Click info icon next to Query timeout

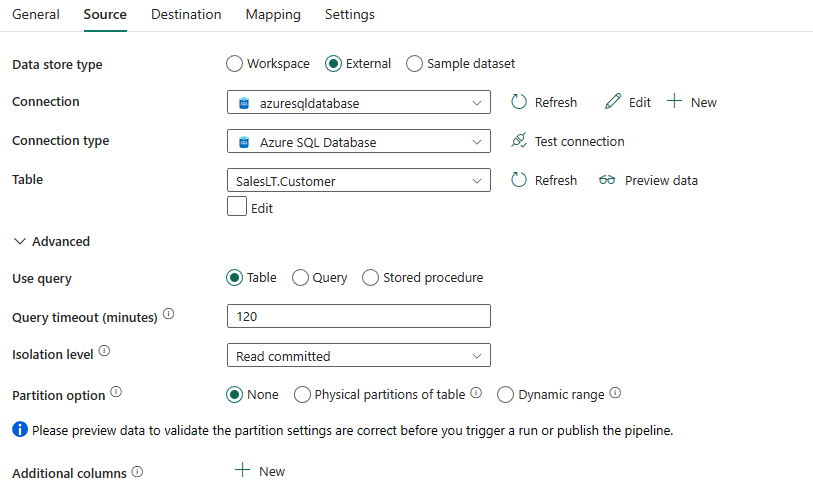(169, 314)
